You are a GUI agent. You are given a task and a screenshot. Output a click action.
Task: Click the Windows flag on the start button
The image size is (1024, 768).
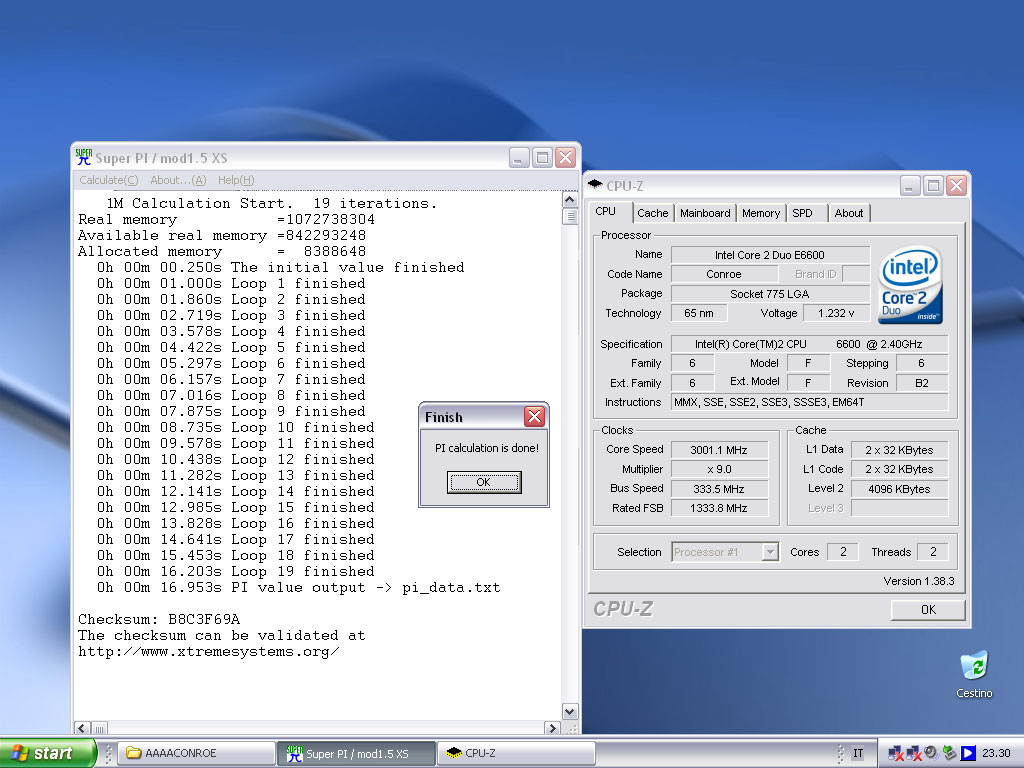coord(20,753)
